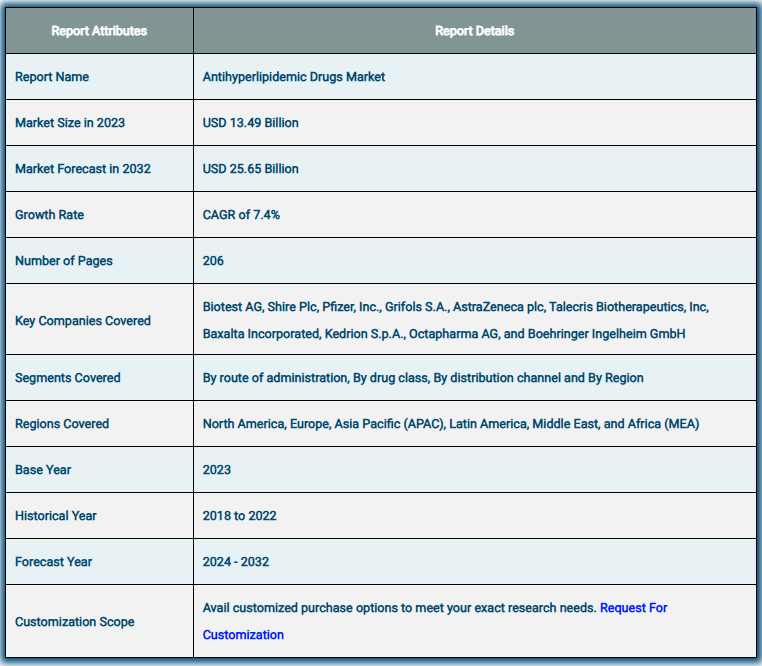The image size is (762, 666).
Task: Select the Forecast Year label
Action: 53,562
